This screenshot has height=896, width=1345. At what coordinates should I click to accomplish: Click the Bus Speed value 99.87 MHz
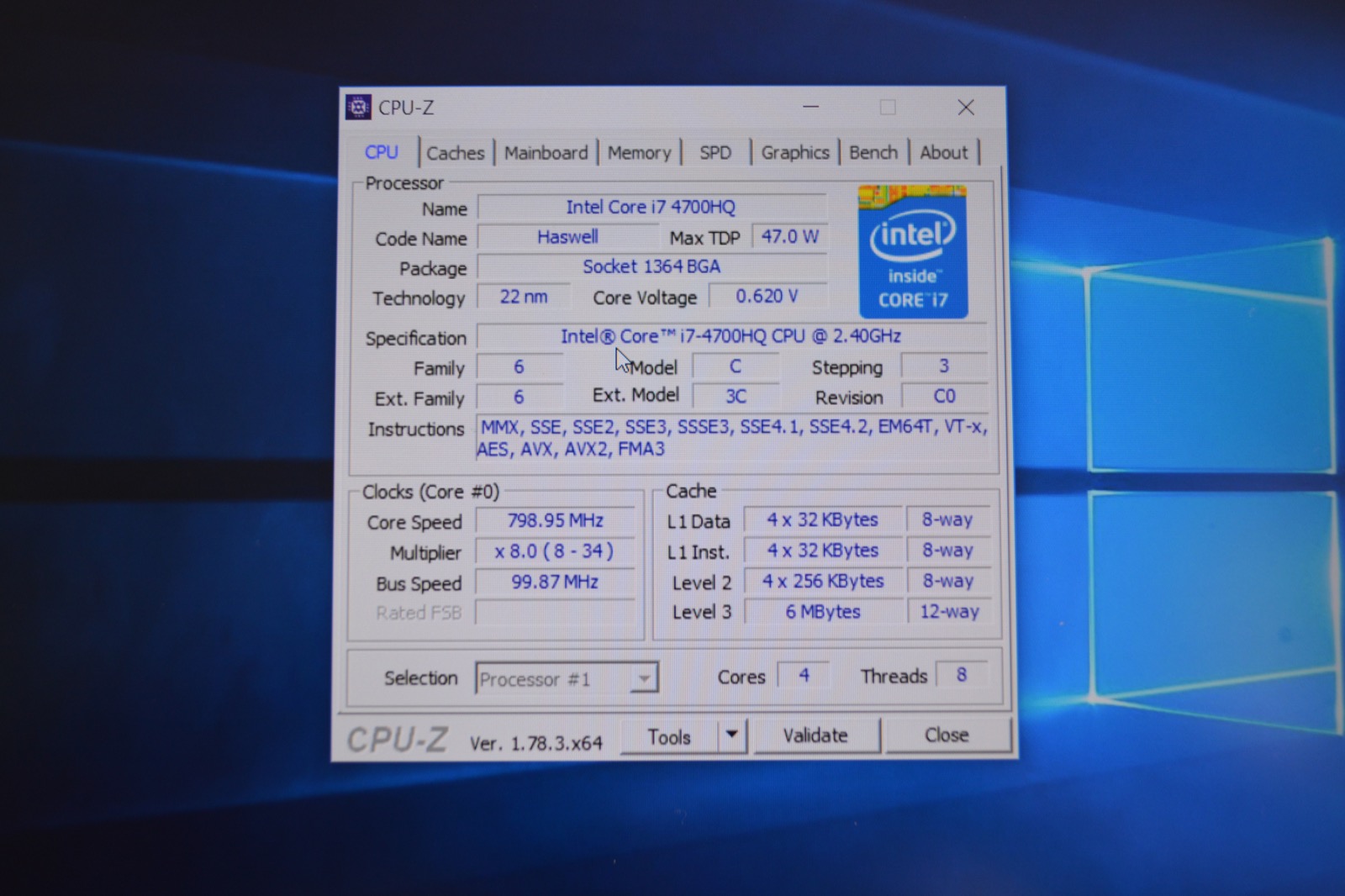point(555,582)
